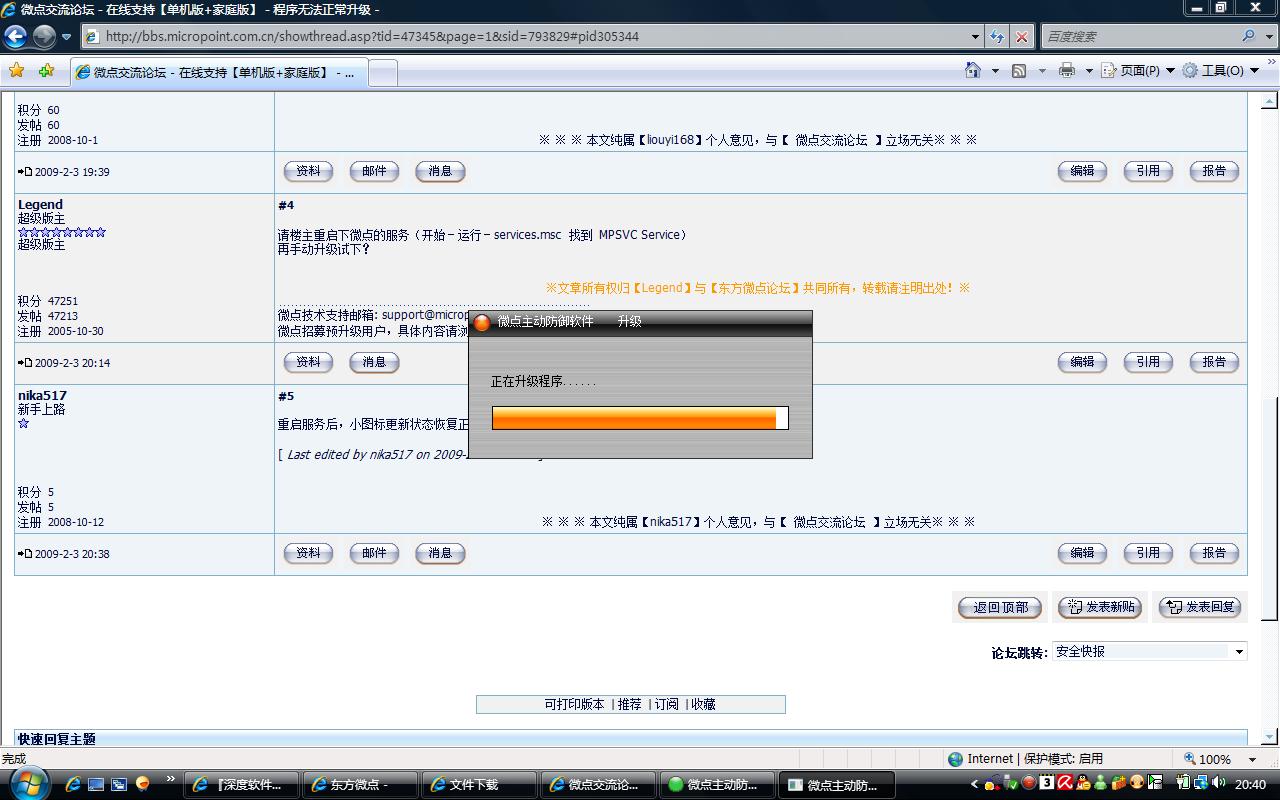Click 报告 for Legend's 20:14 post

coord(1214,362)
